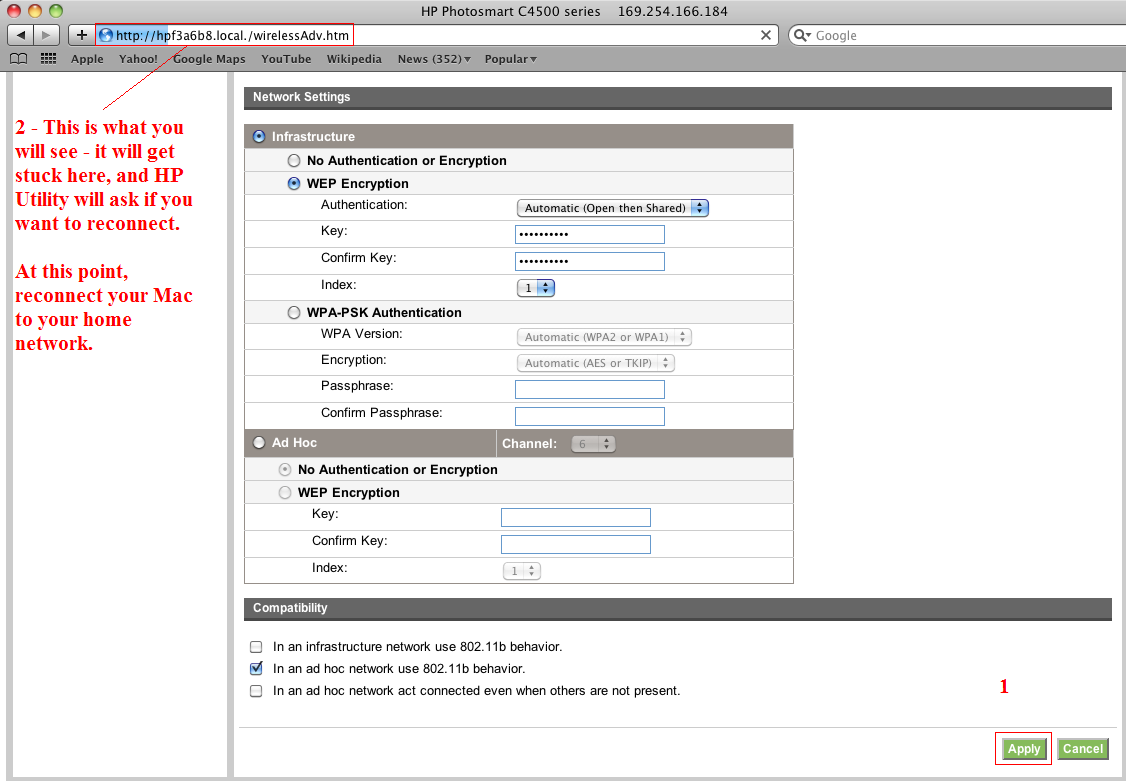The image size is (1126, 781).
Task: Open the bookmarks book icon
Action: click(17, 59)
